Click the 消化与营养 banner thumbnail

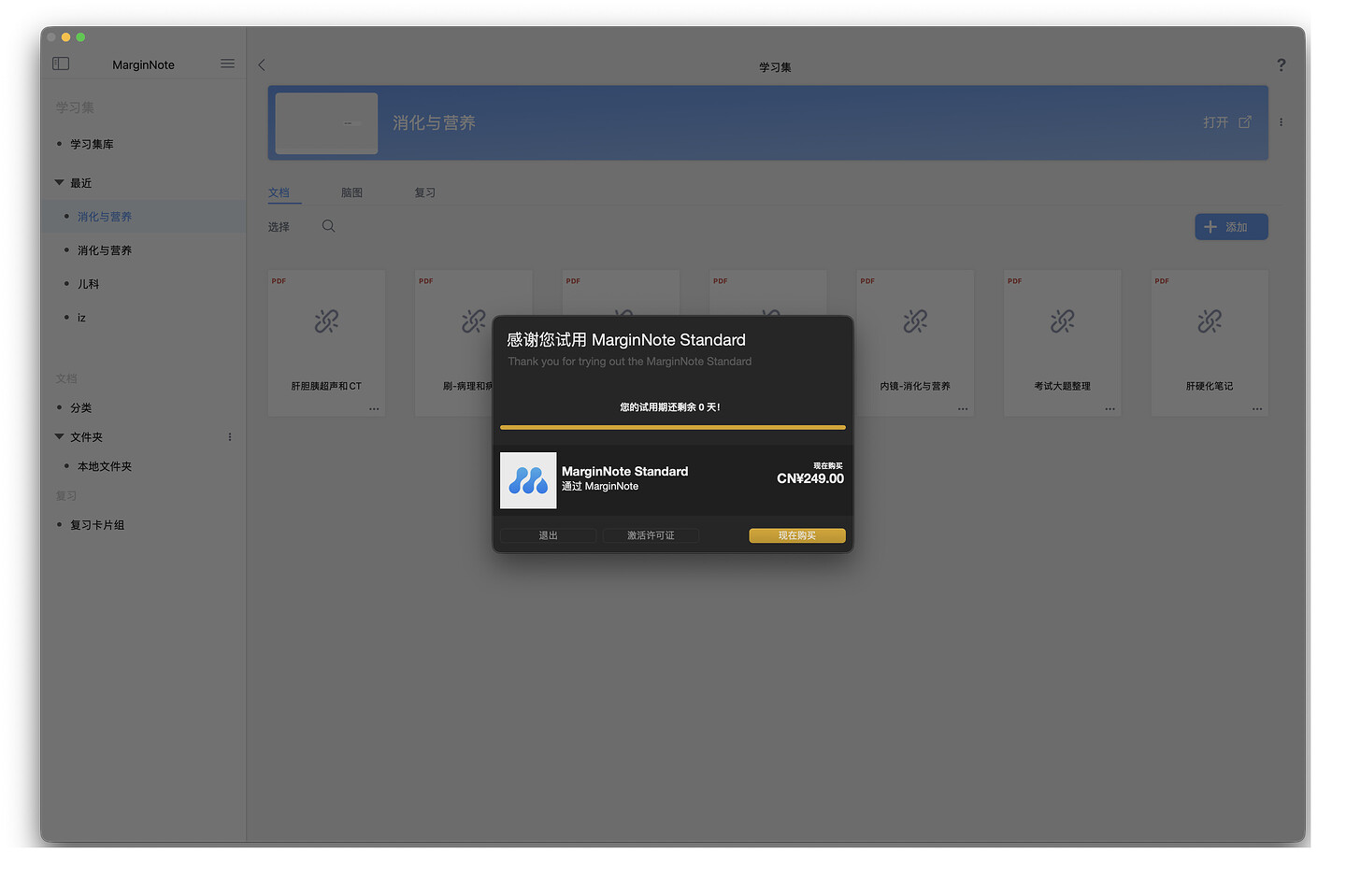(x=326, y=123)
